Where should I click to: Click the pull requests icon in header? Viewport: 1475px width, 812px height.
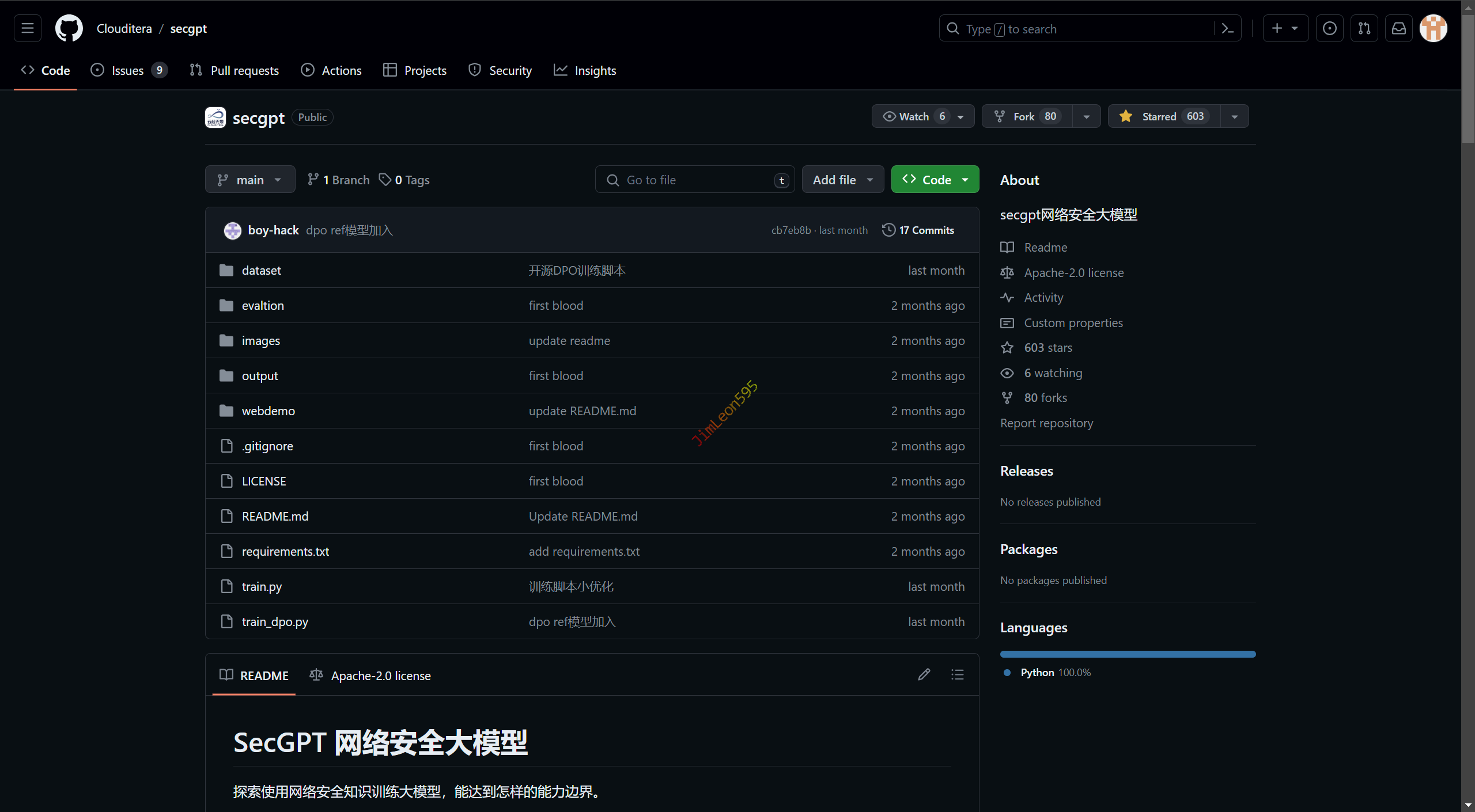tap(1364, 28)
